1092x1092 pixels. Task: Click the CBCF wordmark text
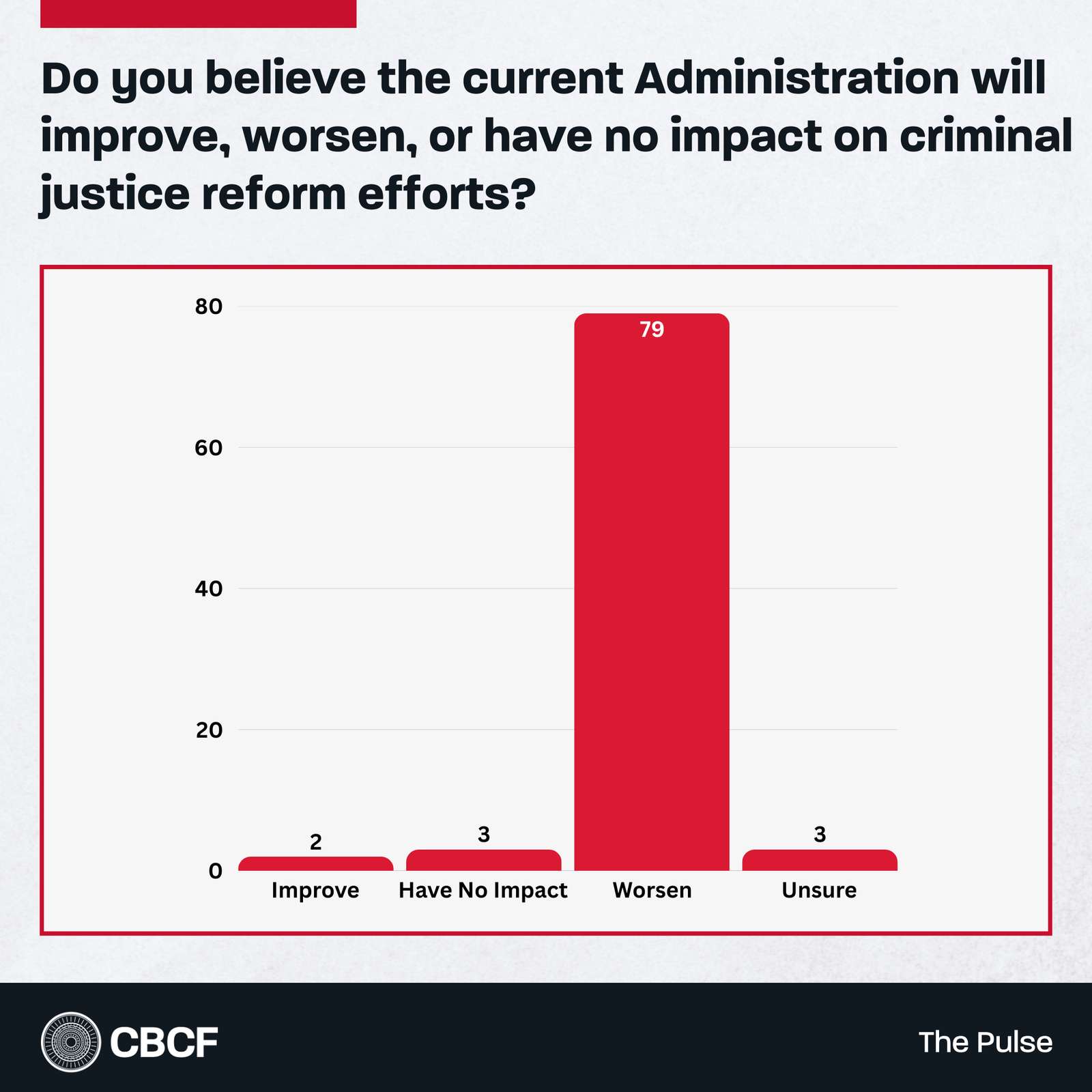pyautogui.click(x=164, y=1043)
